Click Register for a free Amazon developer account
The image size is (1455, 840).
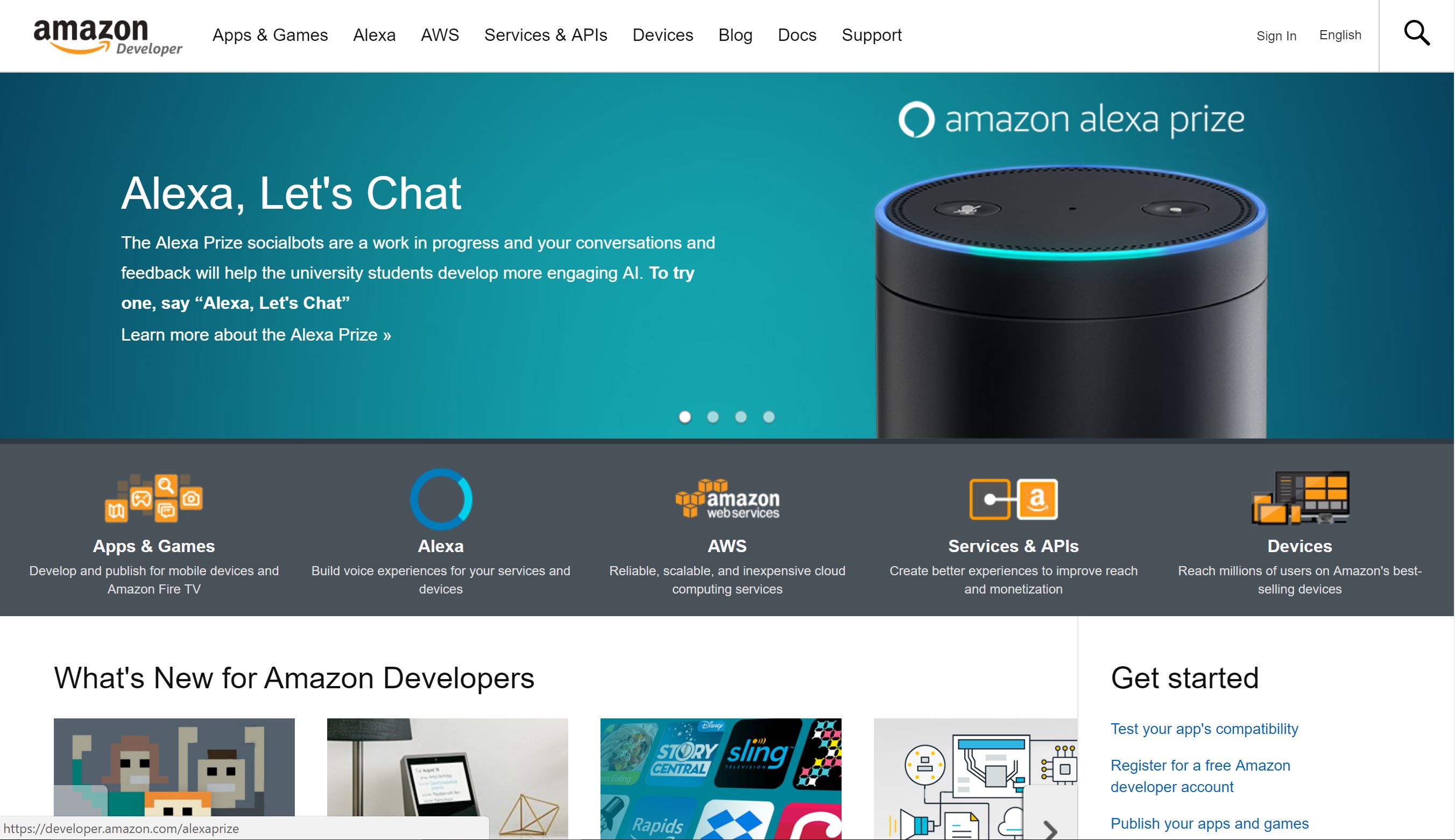pyautogui.click(x=1200, y=775)
